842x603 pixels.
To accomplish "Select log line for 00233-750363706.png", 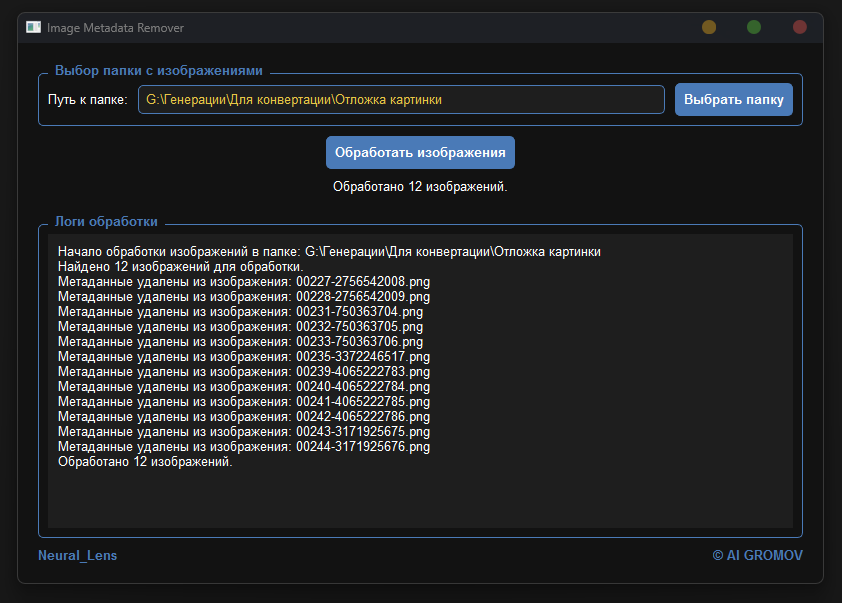I will [241, 342].
